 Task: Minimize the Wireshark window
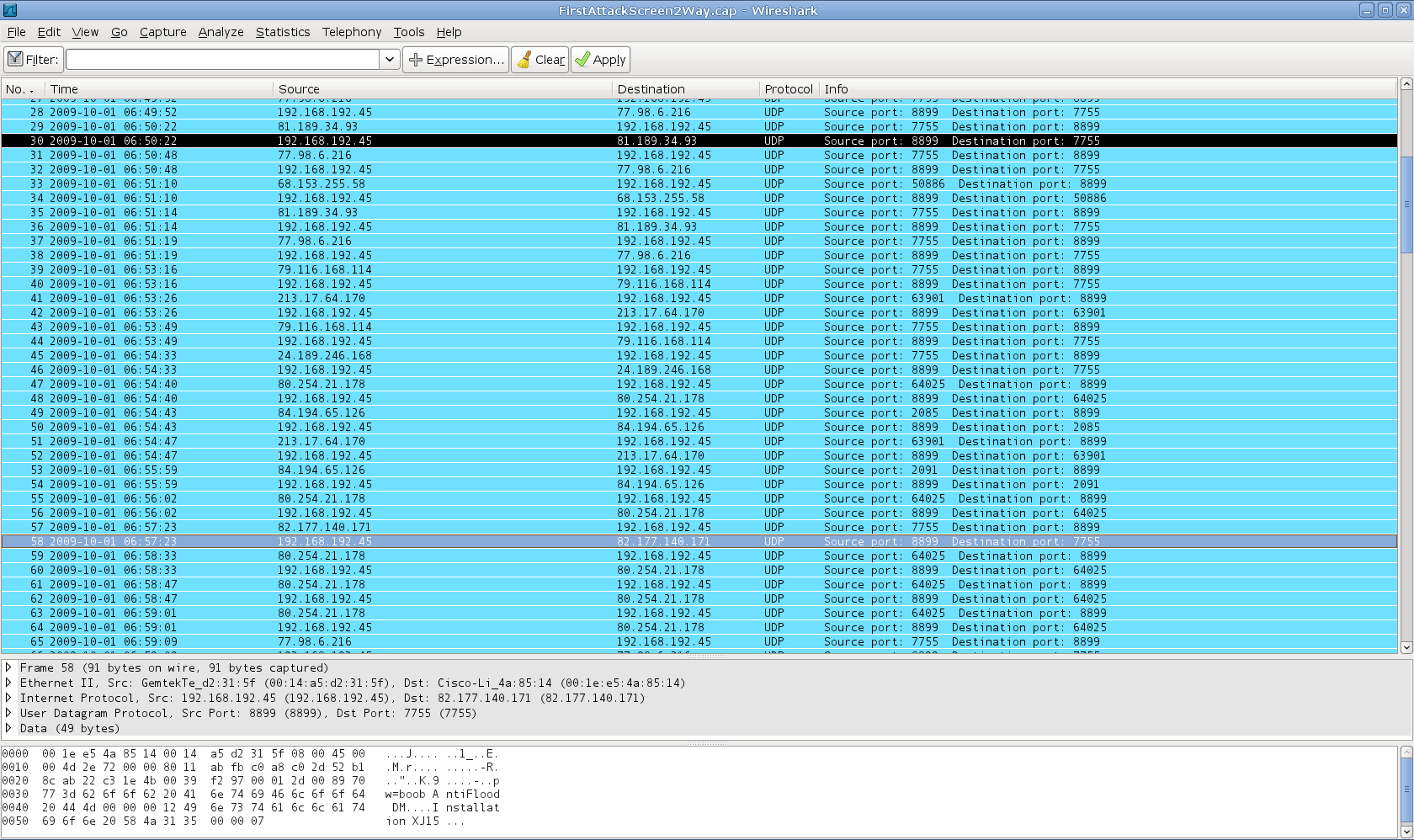[1367, 10]
